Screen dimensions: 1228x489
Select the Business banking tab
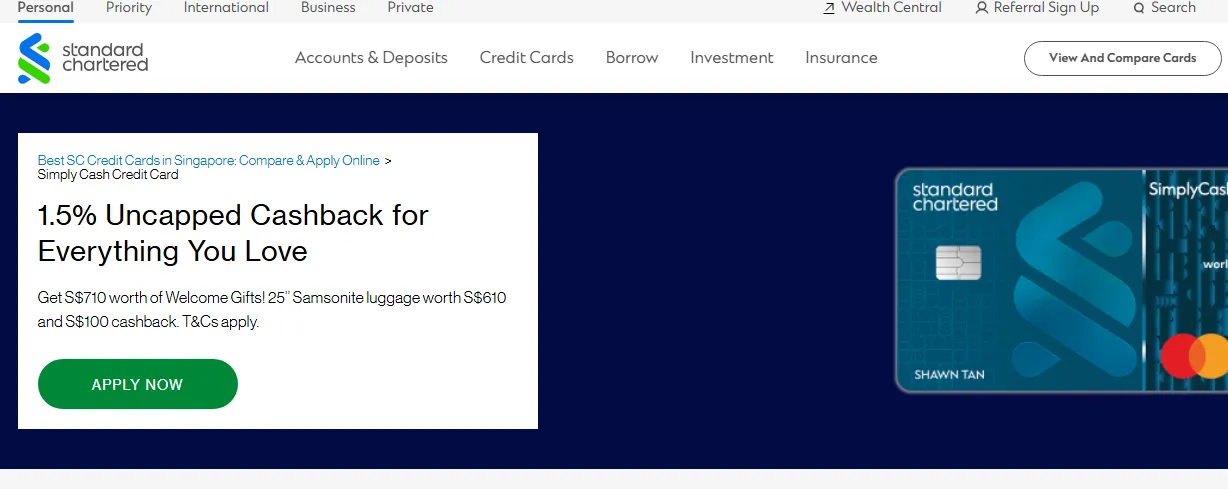coord(328,8)
